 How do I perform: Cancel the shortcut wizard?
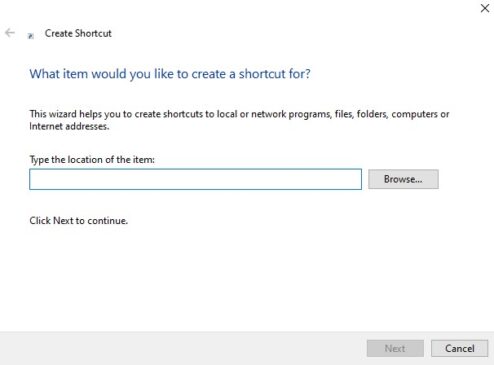(459, 348)
